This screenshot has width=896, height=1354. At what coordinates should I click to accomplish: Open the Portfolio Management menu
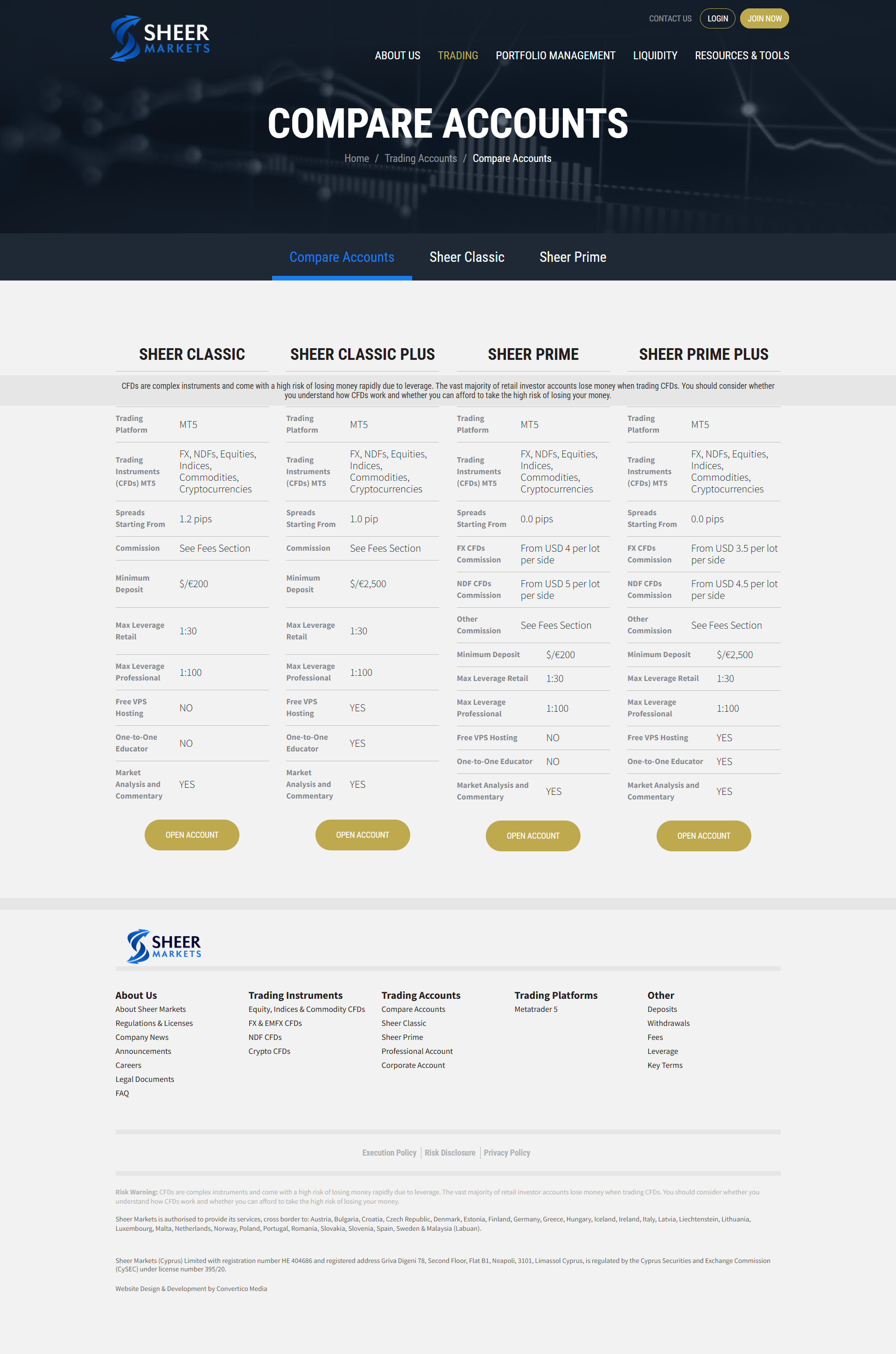click(555, 56)
